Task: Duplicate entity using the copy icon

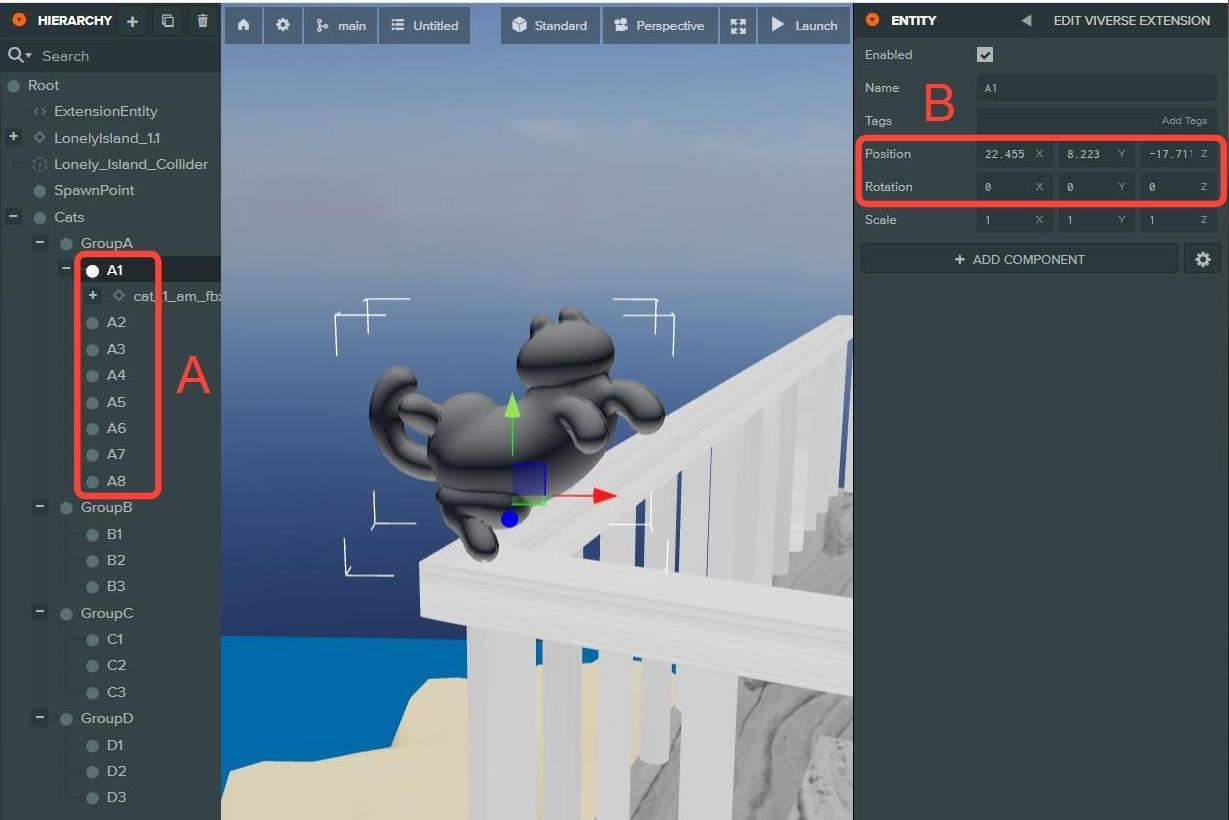Action: (168, 21)
